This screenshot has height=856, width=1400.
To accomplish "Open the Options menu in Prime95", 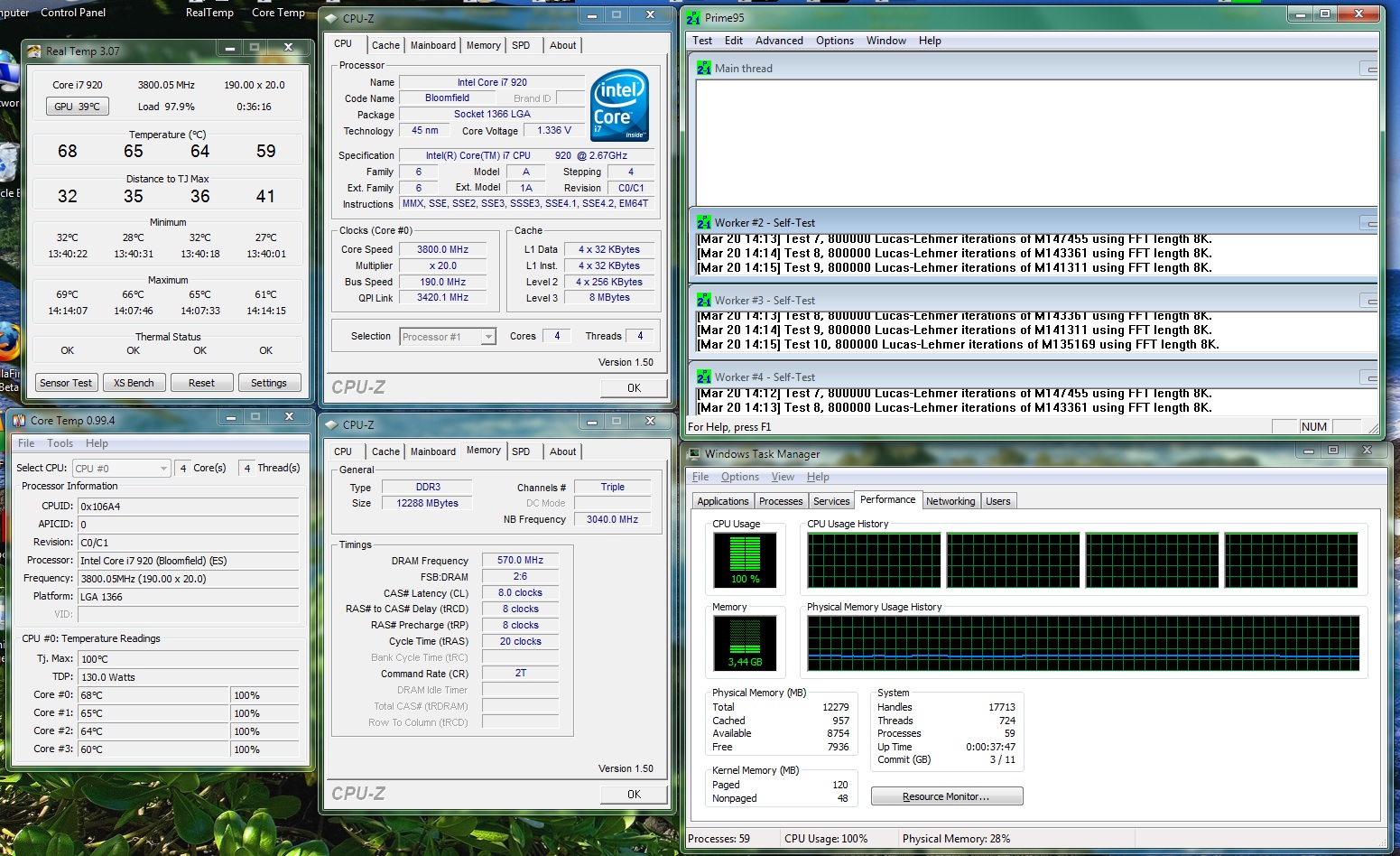I will pyautogui.click(x=835, y=41).
